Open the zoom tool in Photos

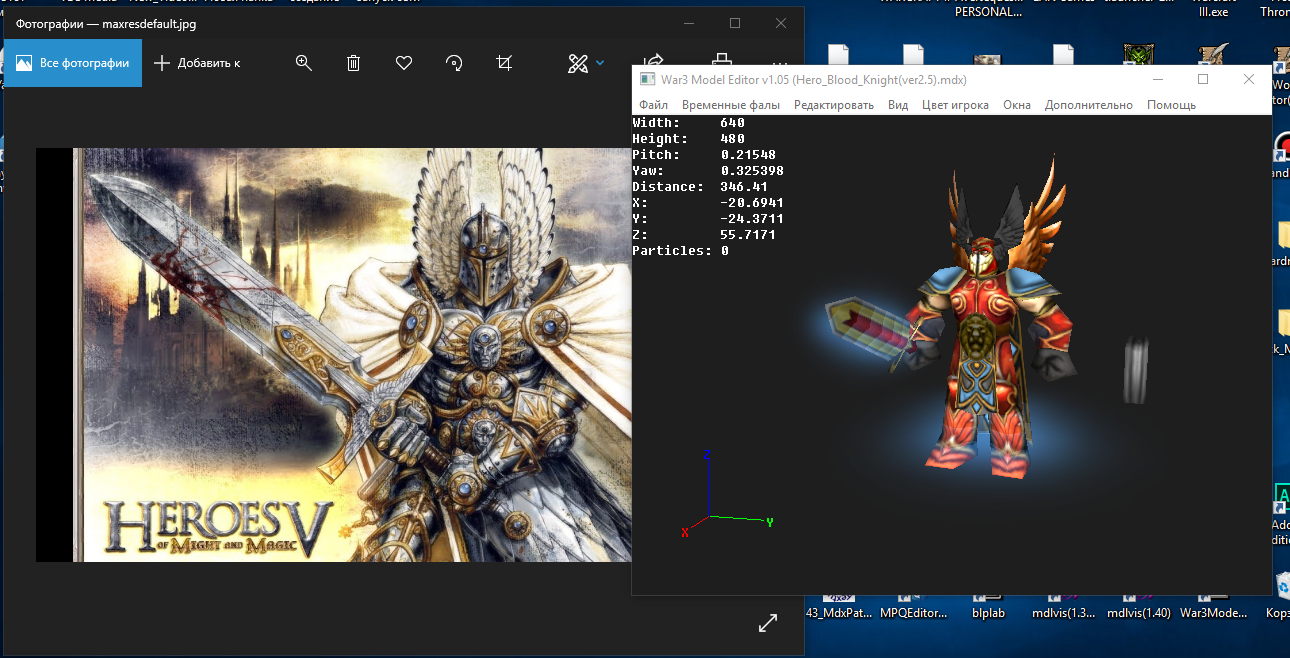pyautogui.click(x=304, y=63)
